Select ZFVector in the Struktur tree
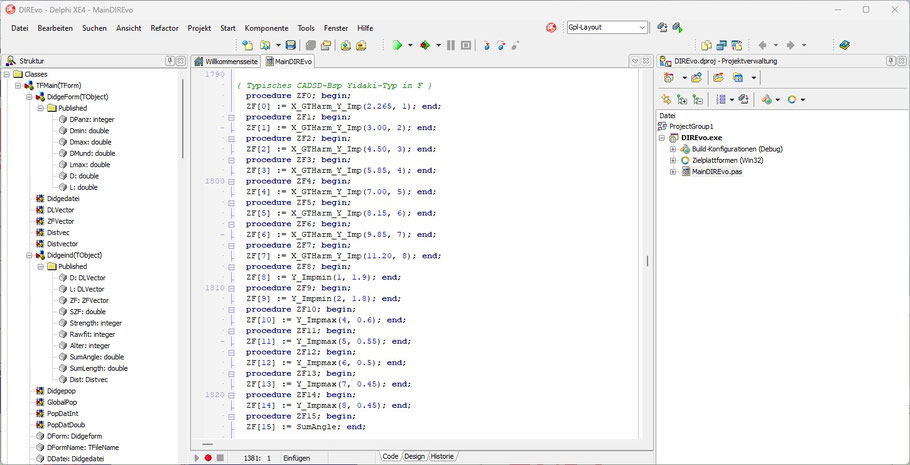This screenshot has width=910, height=465. [61, 221]
